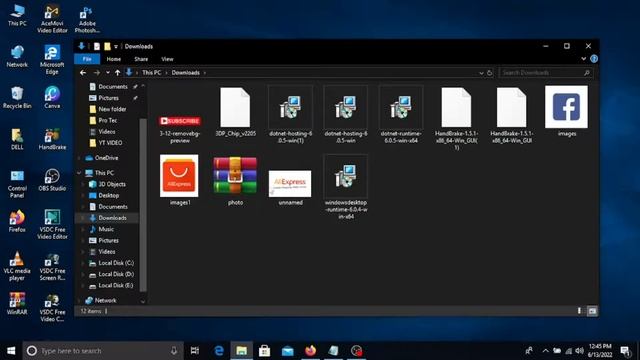Screen dimensions: 640x360
Task: Open Canva desktop shortcut
Action: [x=52, y=98]
